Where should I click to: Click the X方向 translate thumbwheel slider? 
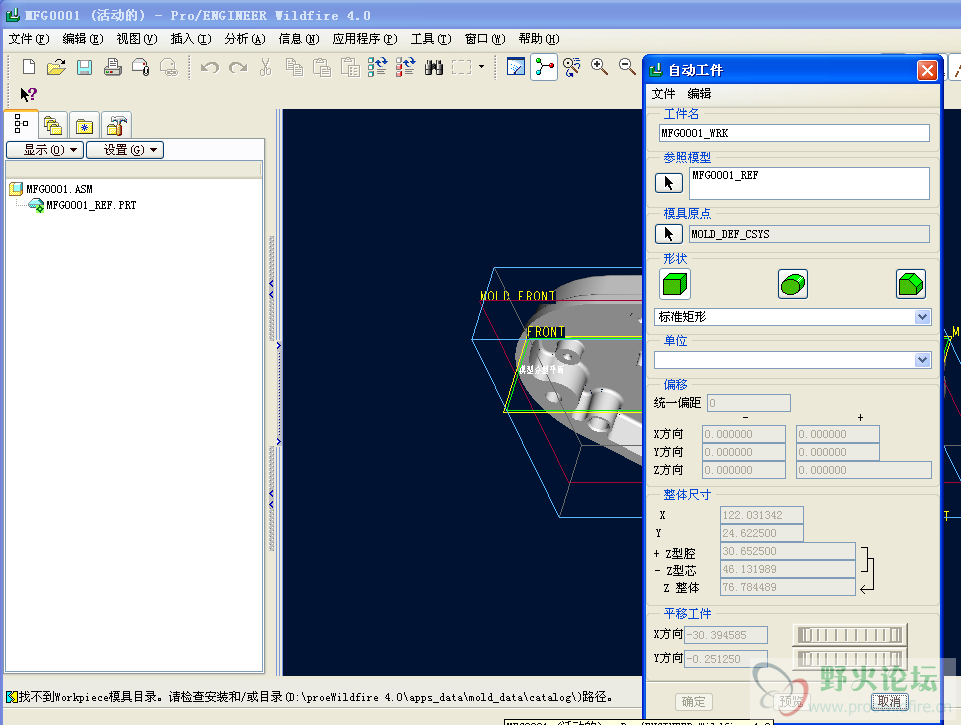tap(851, 635)
